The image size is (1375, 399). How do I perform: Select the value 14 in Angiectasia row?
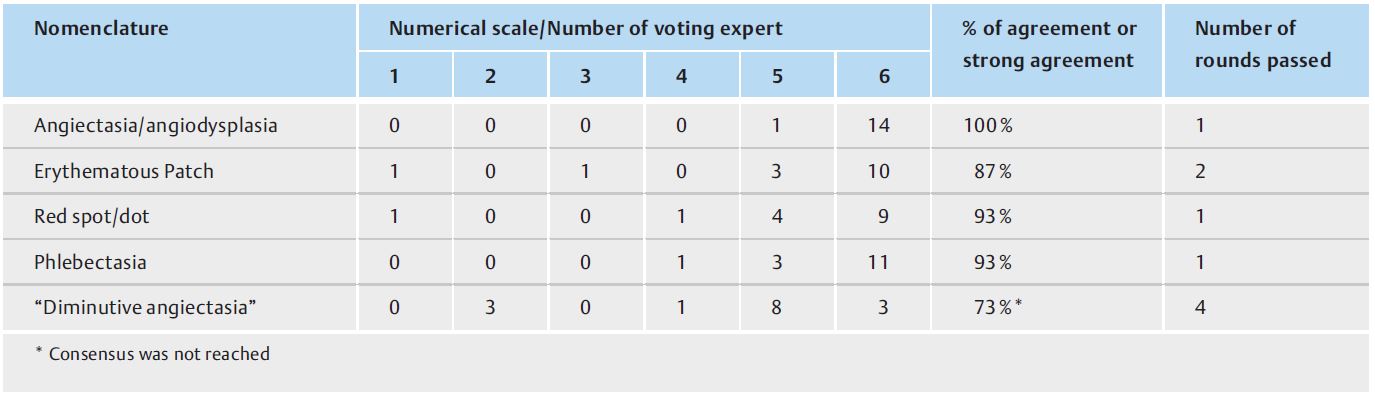pyautogui.click(x=881, y=127)
